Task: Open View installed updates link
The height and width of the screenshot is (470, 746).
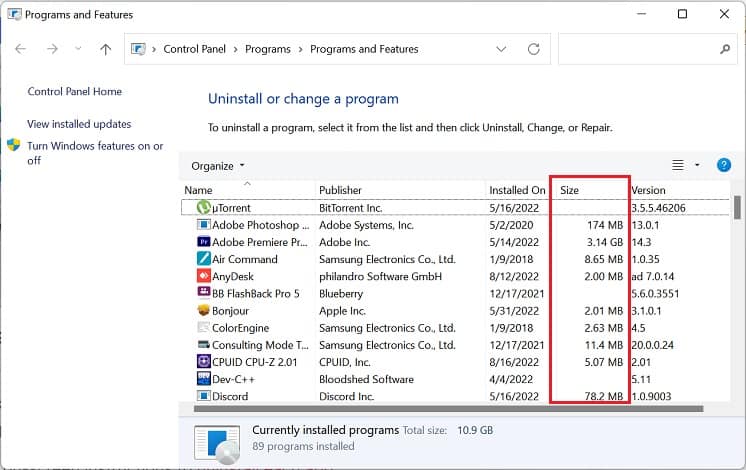Action: (x=79, y=124)
